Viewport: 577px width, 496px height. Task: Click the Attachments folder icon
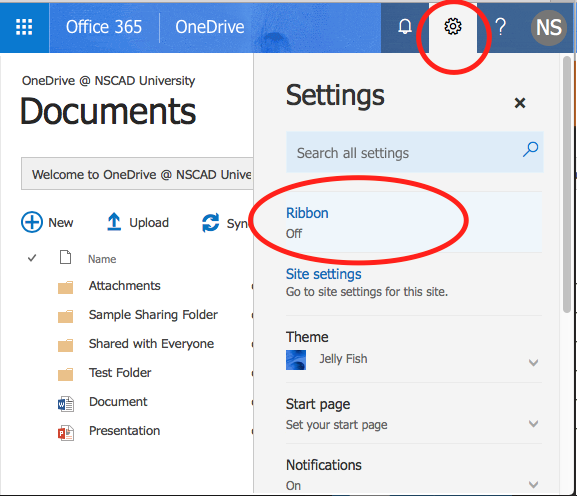(x=66, y=287)
